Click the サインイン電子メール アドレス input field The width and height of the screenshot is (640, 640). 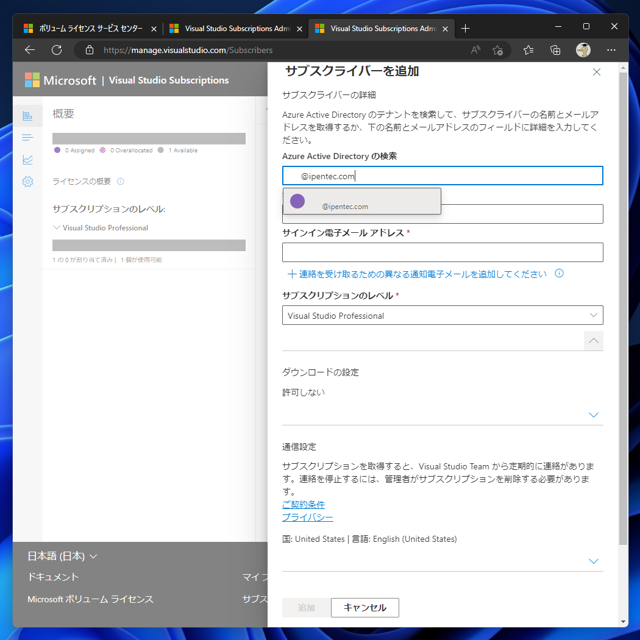point(442,252)
